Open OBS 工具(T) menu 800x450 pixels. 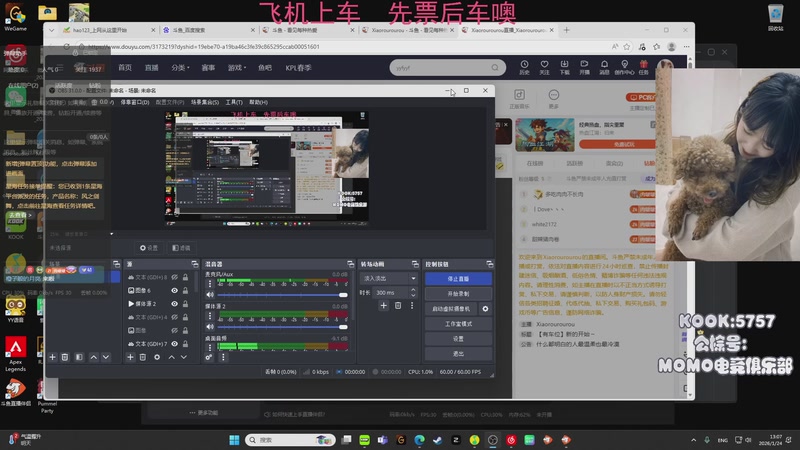234,102
